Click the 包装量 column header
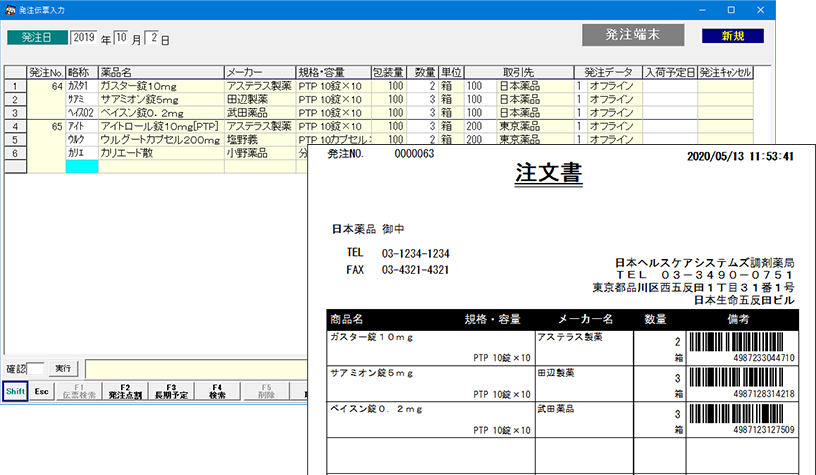816x475 pixels. click(388, 72)
